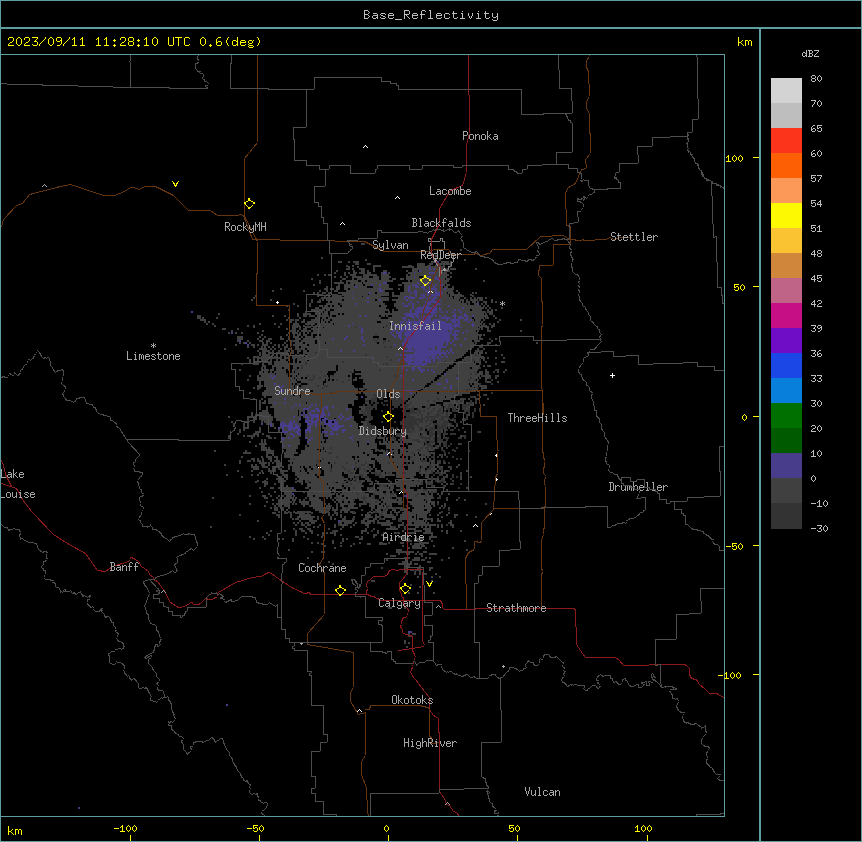
Task: Select the orange 57-60 dBZ legend swatch
Action: pyautogui.click(x=786, y=165)
